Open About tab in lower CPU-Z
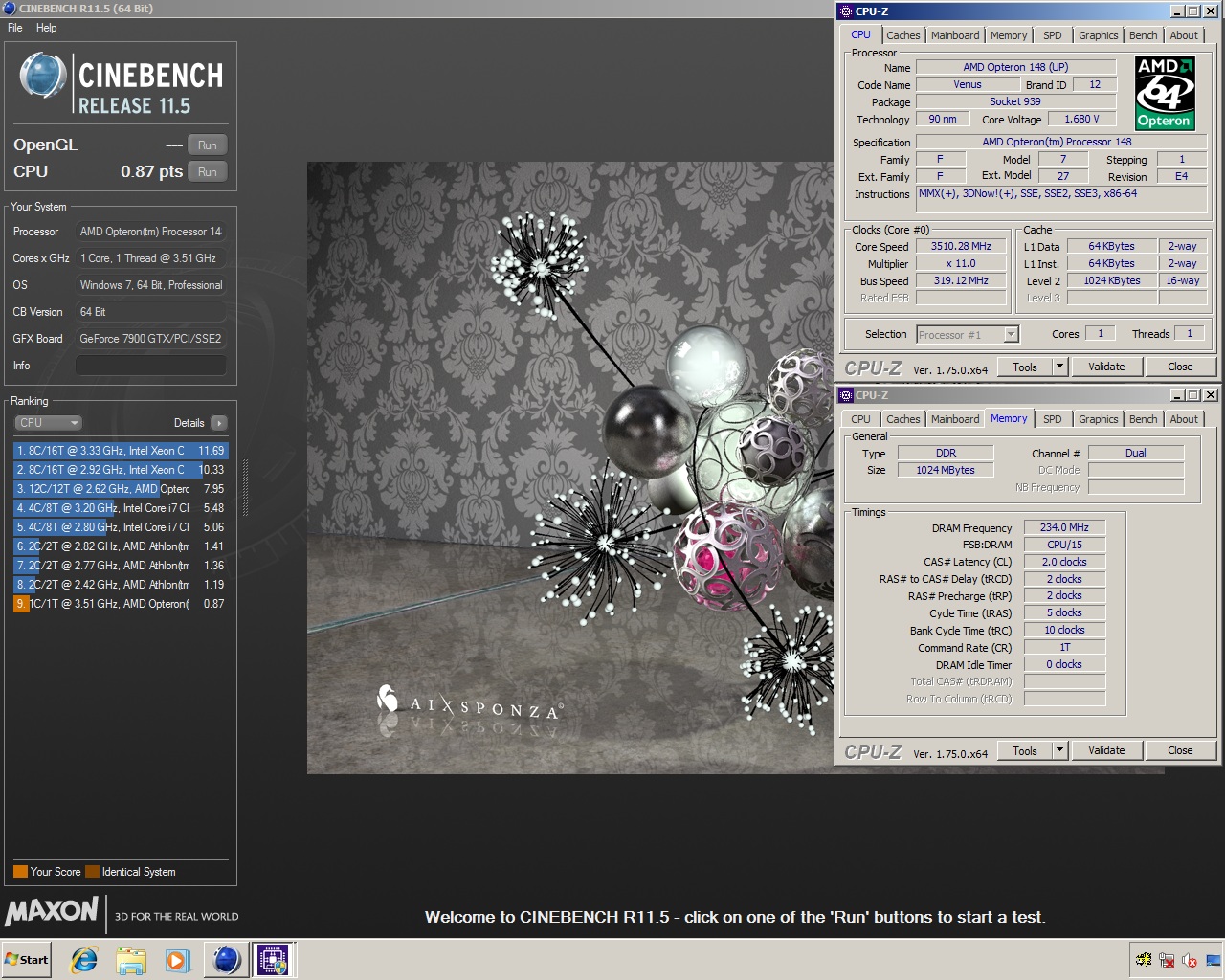1225x980 pixels. click(1184, 419)
